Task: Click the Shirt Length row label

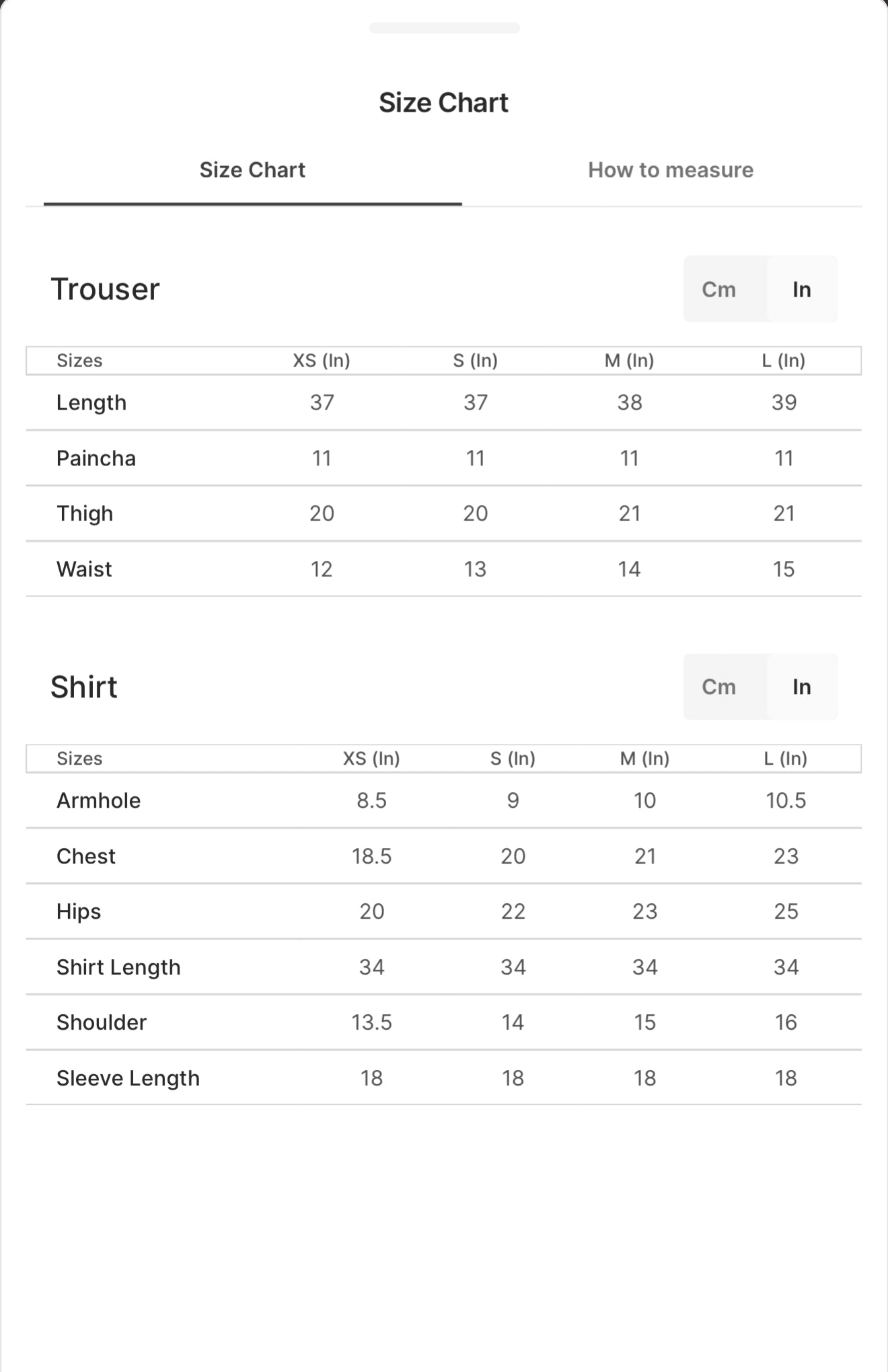Action: click(x=118, y=967)
